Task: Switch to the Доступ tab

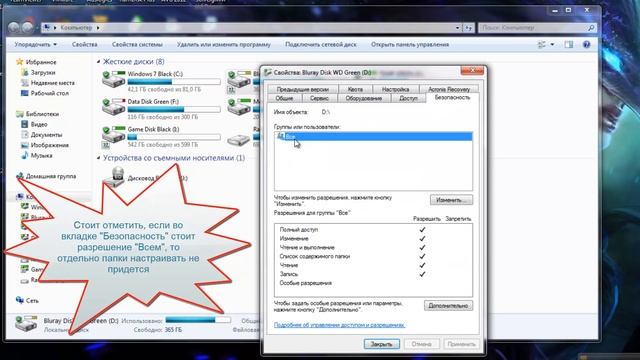Action: pyautogui.click(x=409, y=98)
